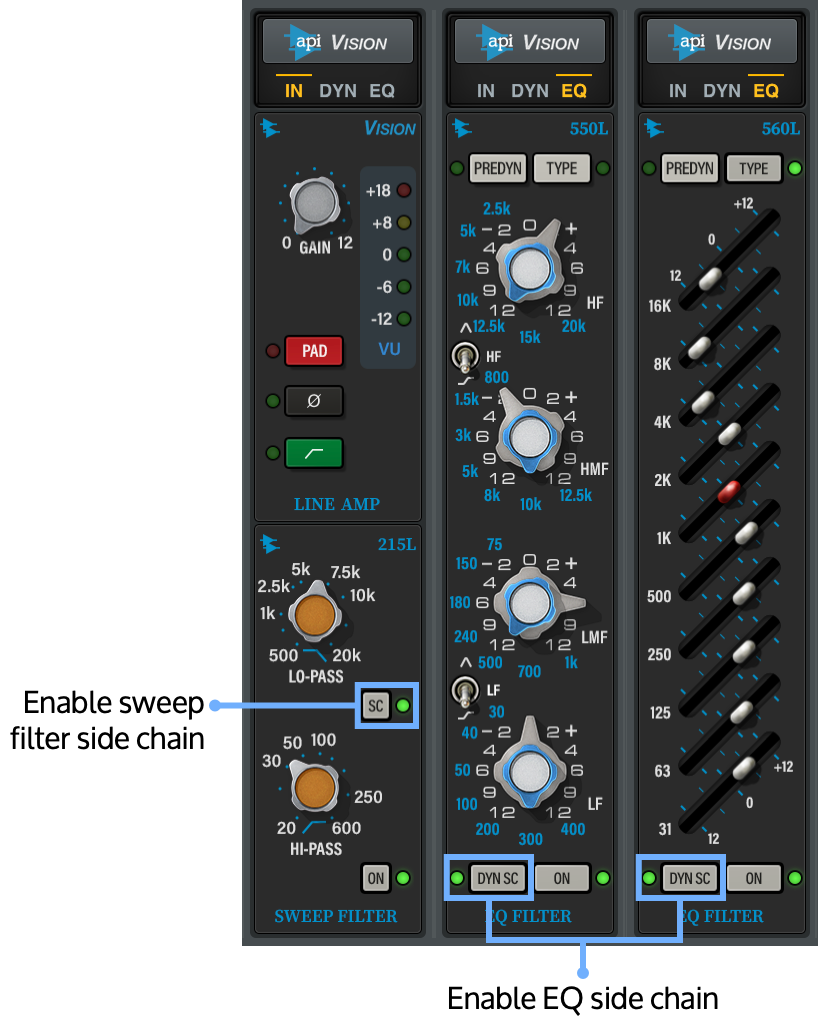Click the green filter slope button in Line Amp

click(x=314, y=453)
